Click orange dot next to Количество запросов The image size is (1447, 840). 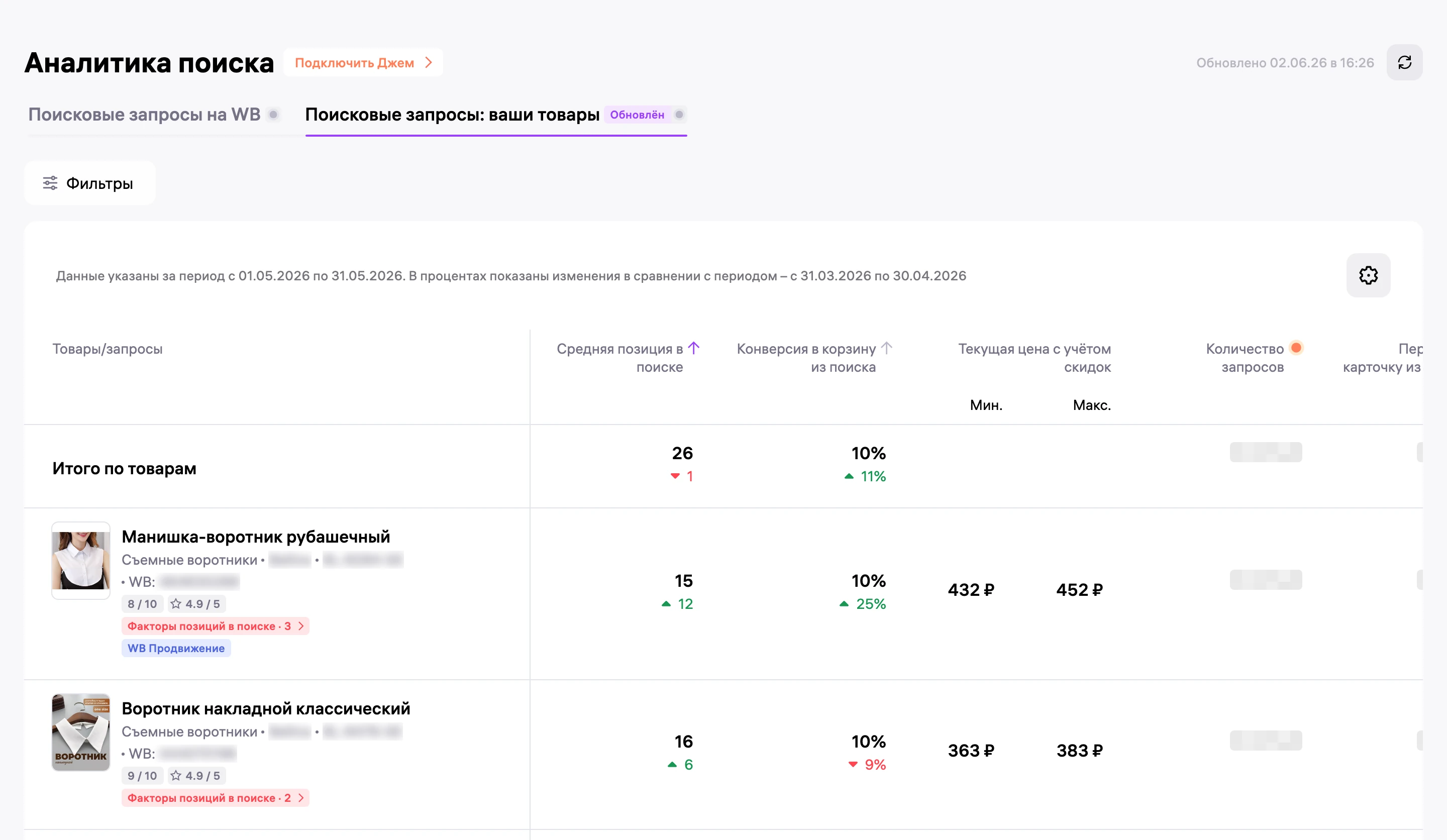pos(1295,348)
